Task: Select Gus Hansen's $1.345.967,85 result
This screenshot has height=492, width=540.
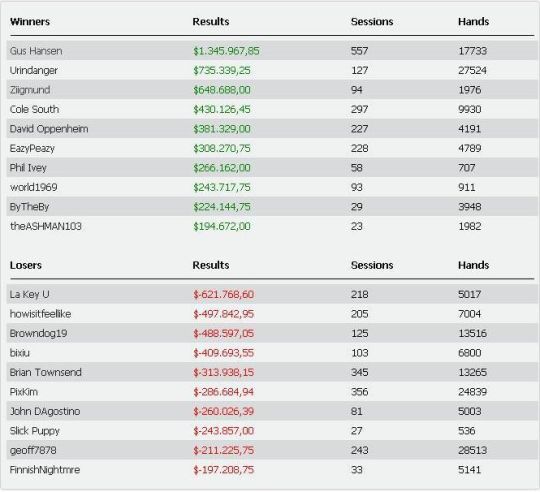Action: pyautogui.click(x=226, y=51)
